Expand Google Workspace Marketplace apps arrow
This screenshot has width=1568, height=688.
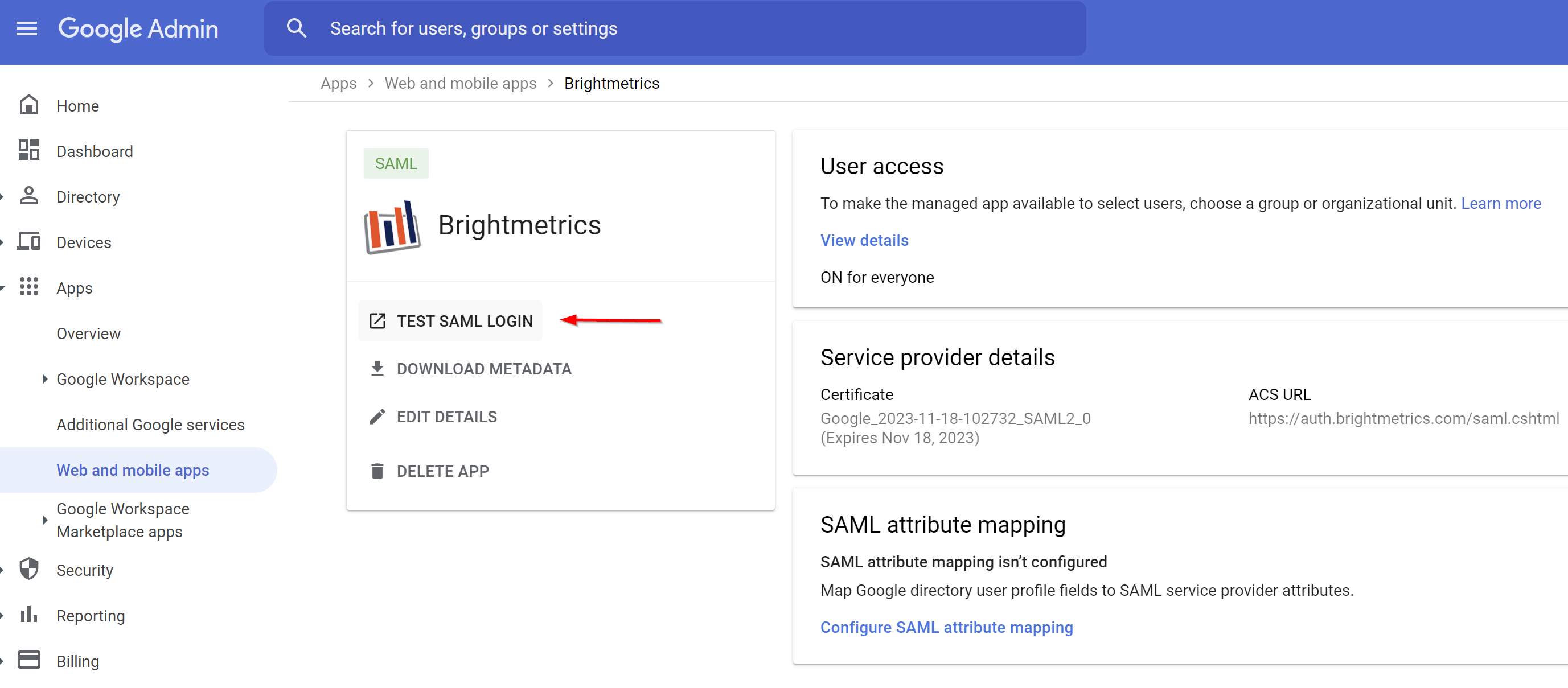(44, 520)
